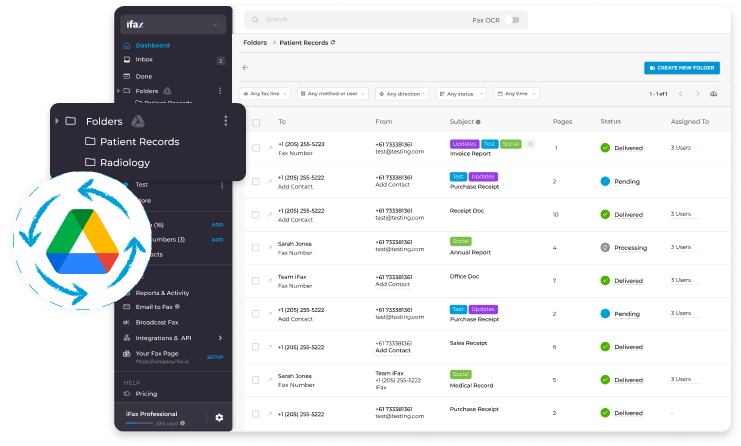
Task: Click Delivered status icon in Sales Receipt row
Action: (x=605, y=346)
